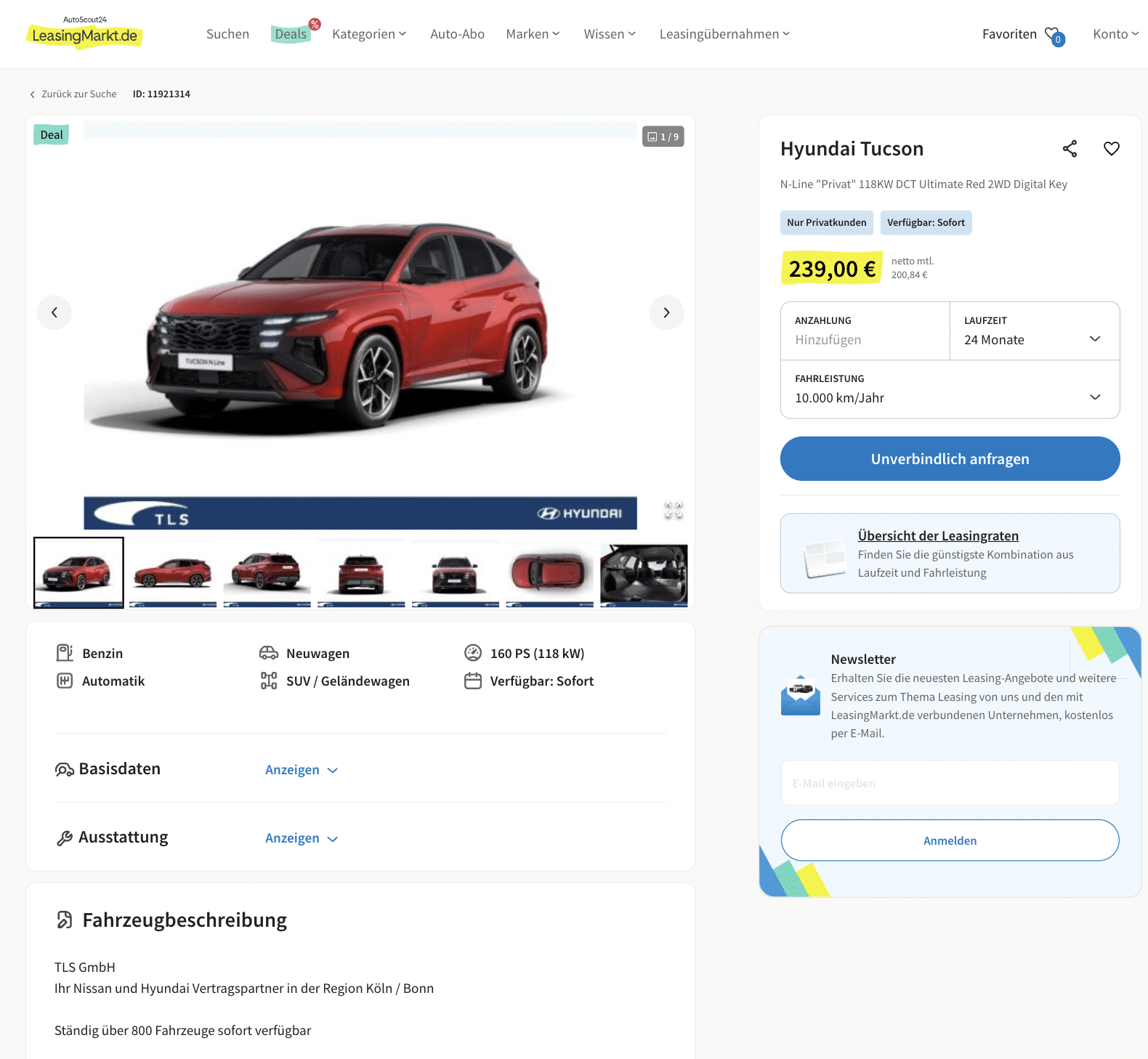Viewport: 1148px width, 1059px height.
Task: Add Hyundai Tucson to favorites heart icon
Action: pos(1112,149)
